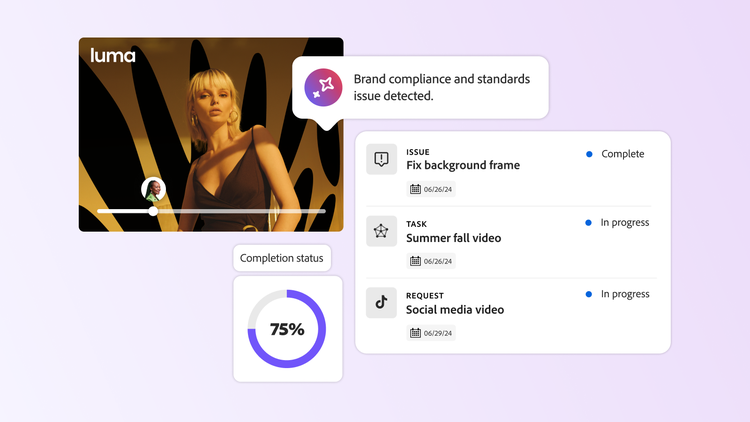
Task: Click the Completion status label
Action: pyautogui.click(x=282, y=258)
